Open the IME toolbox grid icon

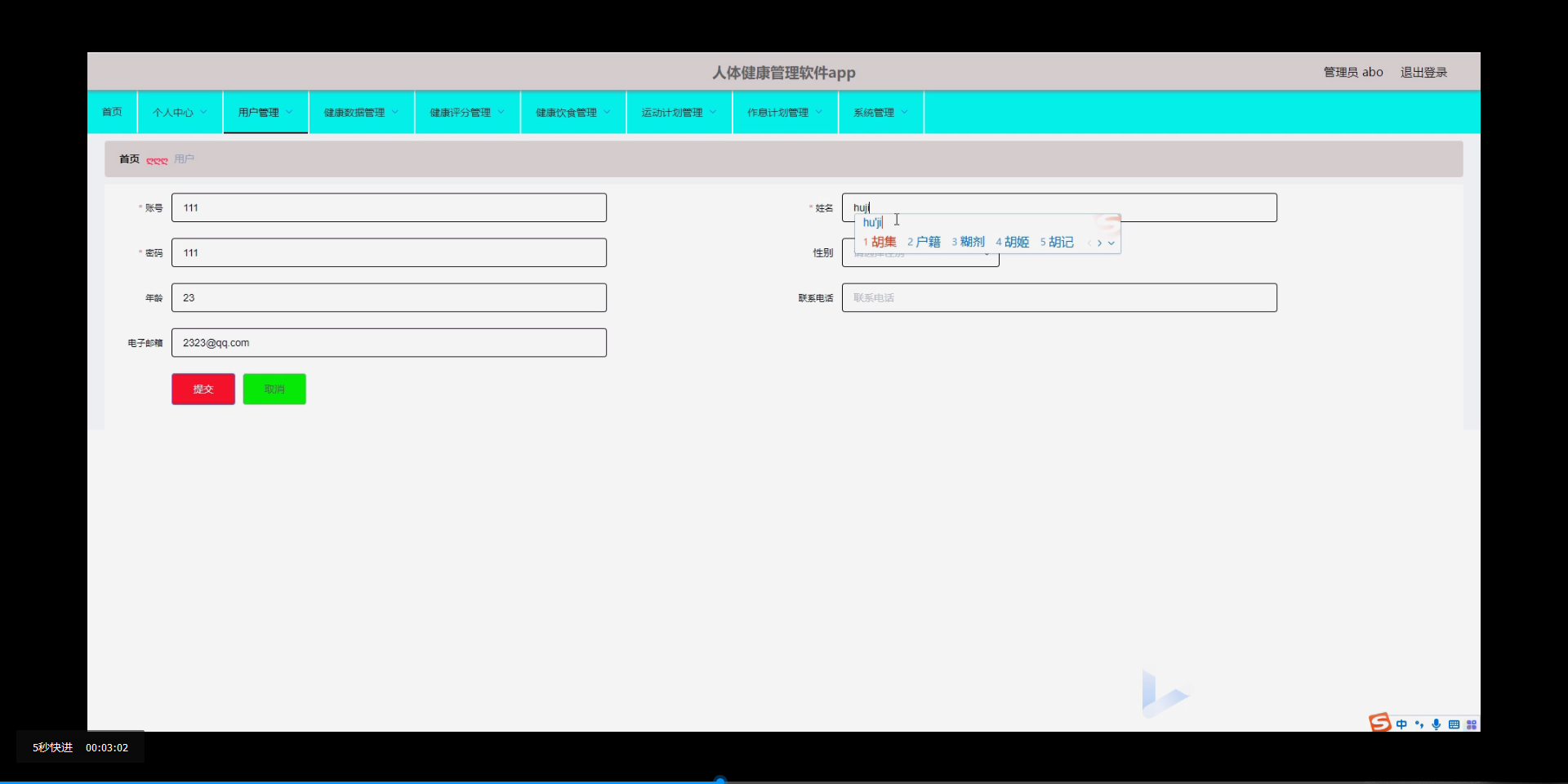pyautogui.click(x=1472, y=724)
